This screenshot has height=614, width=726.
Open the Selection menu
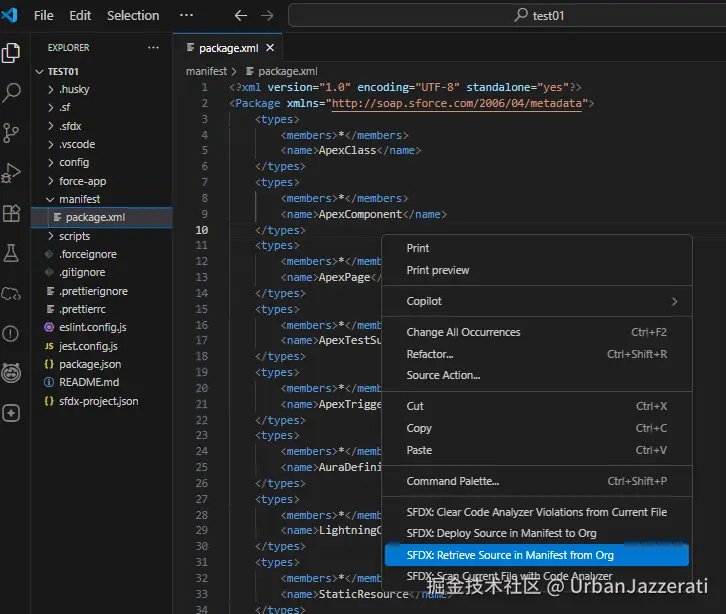133,16
